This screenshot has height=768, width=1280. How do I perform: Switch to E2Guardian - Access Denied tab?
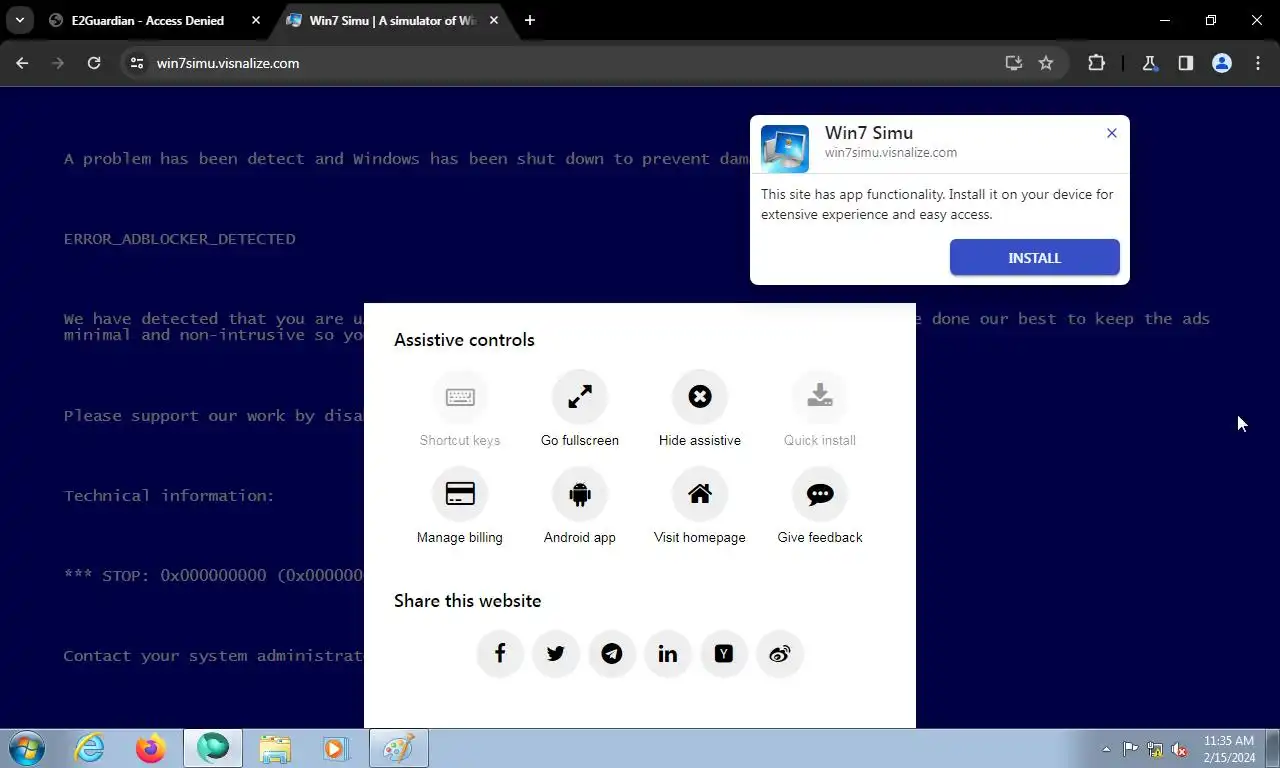(147, 20)
